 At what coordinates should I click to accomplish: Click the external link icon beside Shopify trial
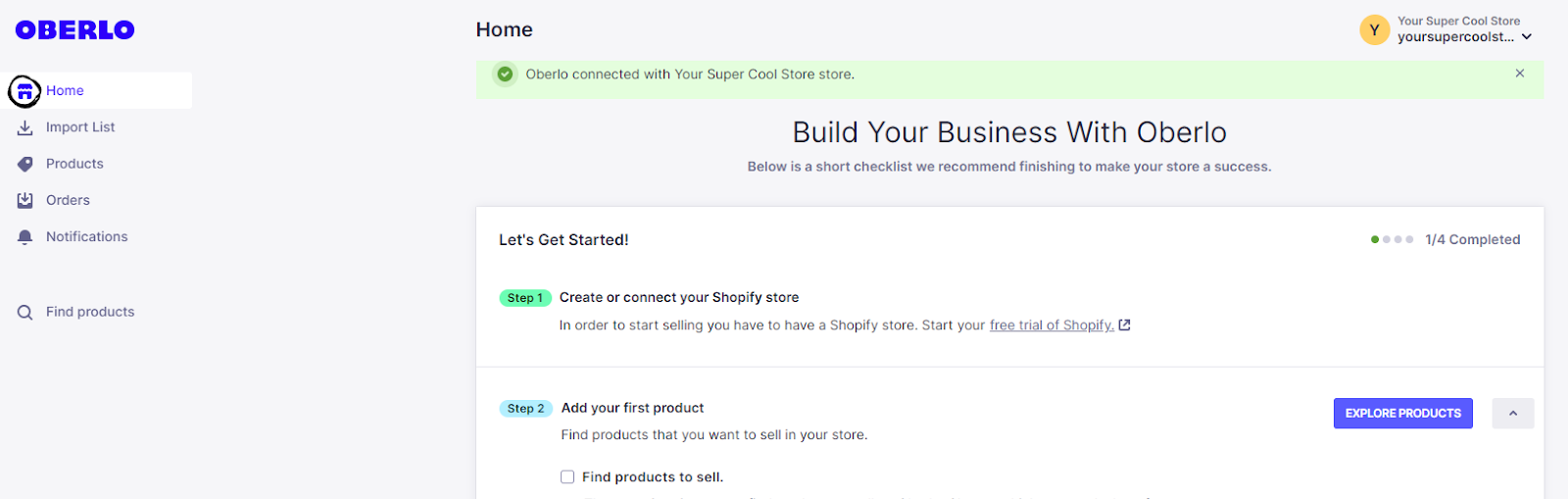[x=1125, y=325]
